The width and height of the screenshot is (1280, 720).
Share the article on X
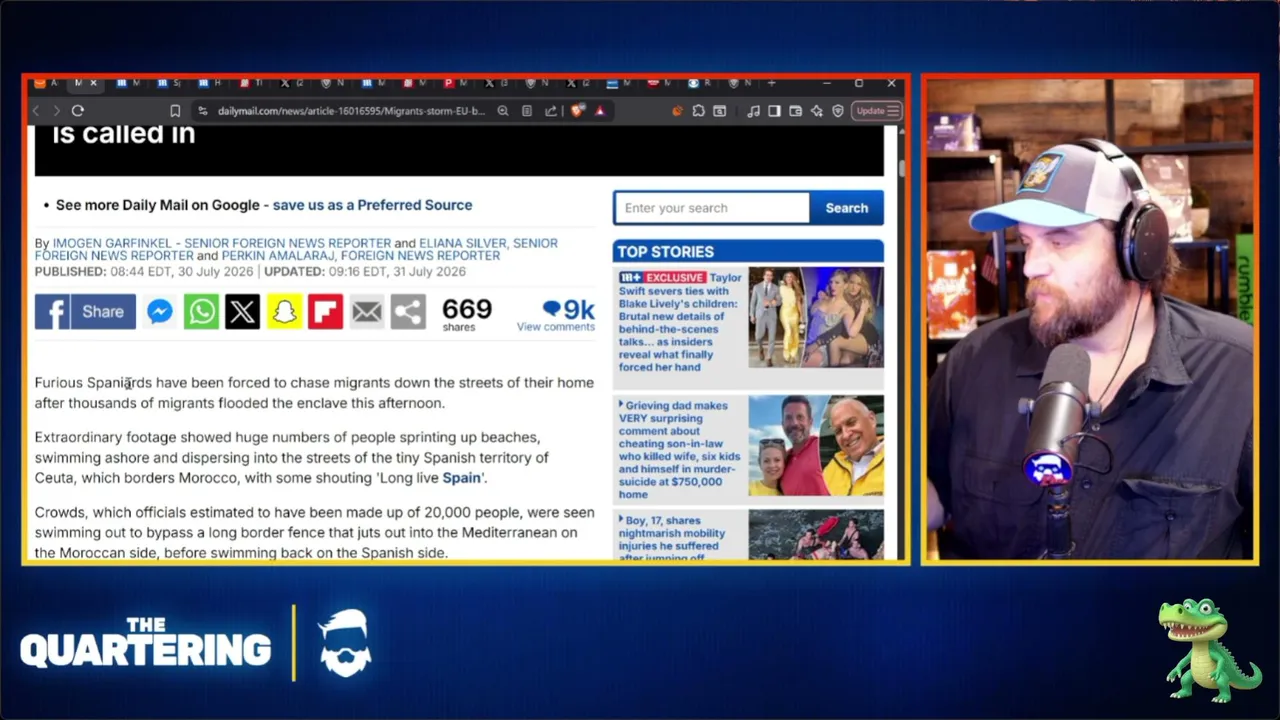[x=242, y=312]
